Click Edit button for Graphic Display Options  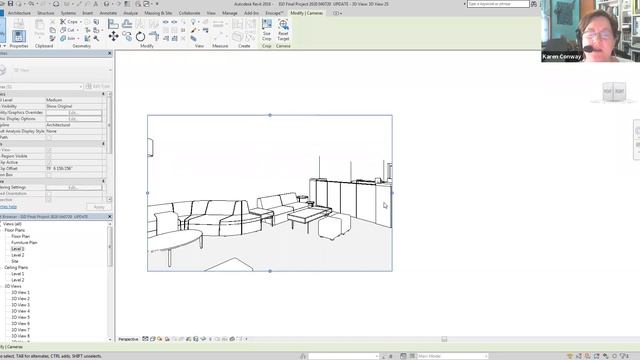click(x=73, y=119)
